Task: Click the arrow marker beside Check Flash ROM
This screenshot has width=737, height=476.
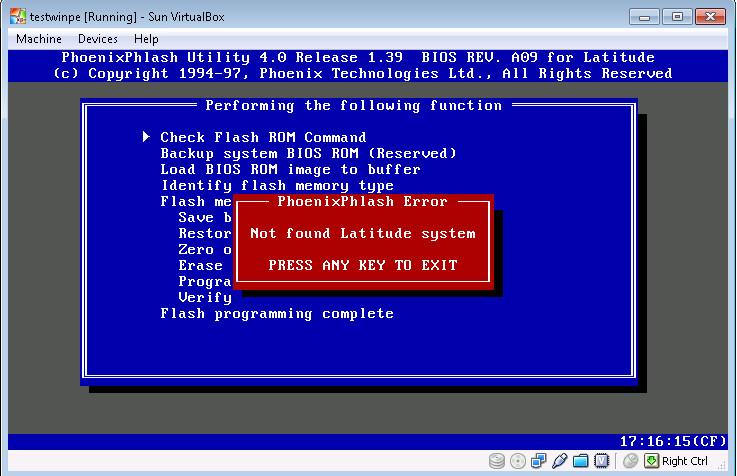Action: click(x=147, y=137)
